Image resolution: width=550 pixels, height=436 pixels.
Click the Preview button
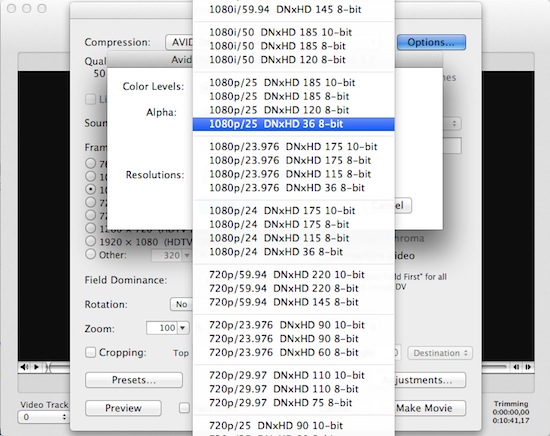123,408
